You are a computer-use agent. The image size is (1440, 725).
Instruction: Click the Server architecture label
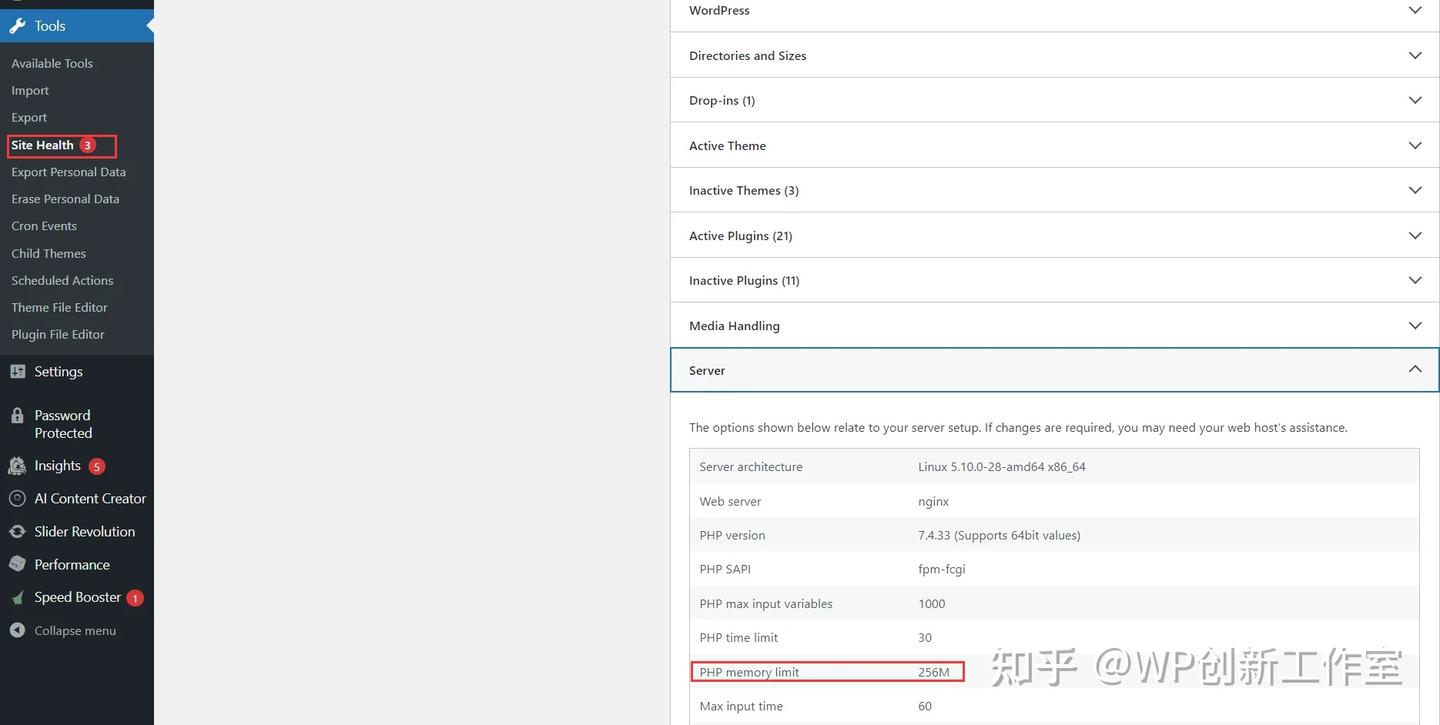click(751, 467)
